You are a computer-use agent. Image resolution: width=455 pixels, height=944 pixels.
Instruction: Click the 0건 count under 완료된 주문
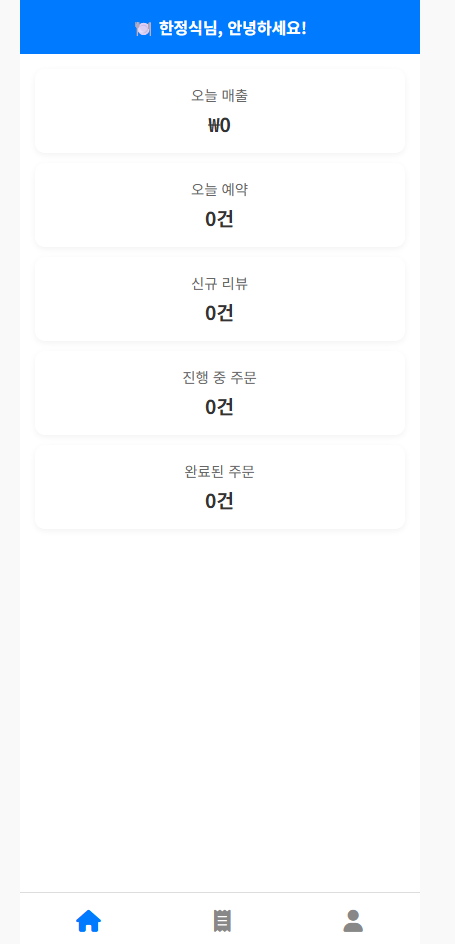click(x=220, y=501)
